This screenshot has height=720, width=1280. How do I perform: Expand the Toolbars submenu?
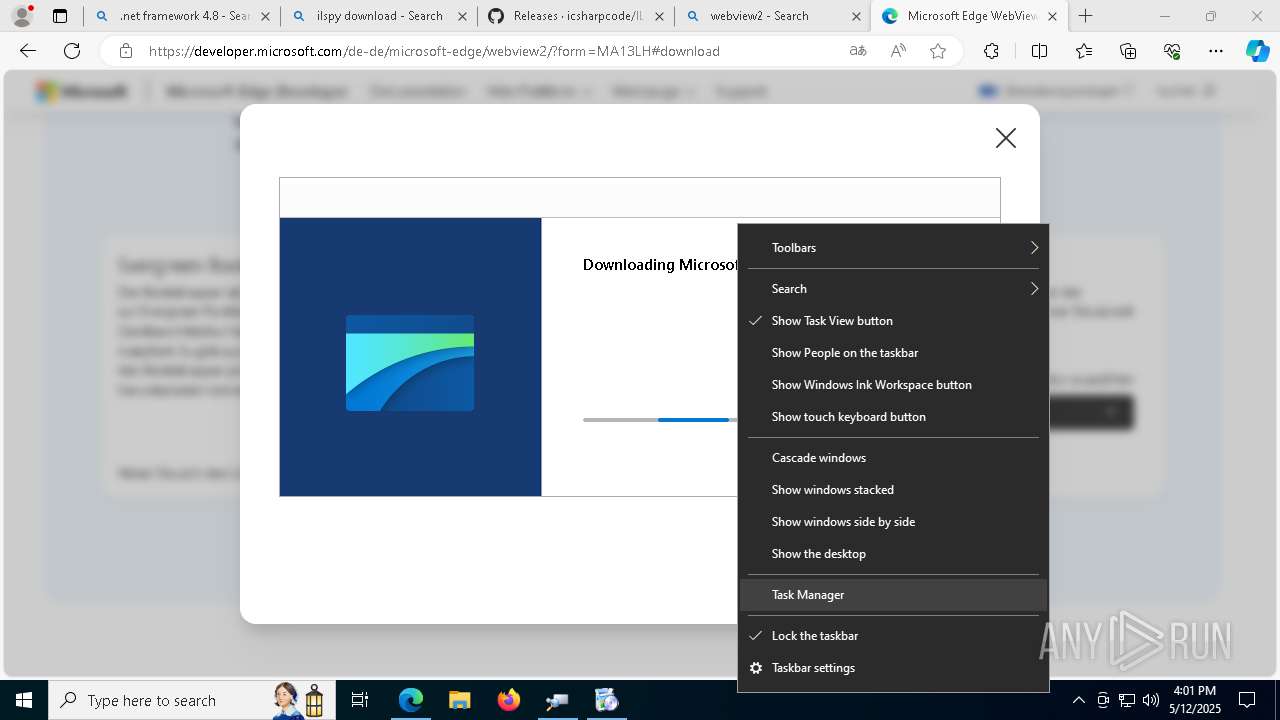893,248
